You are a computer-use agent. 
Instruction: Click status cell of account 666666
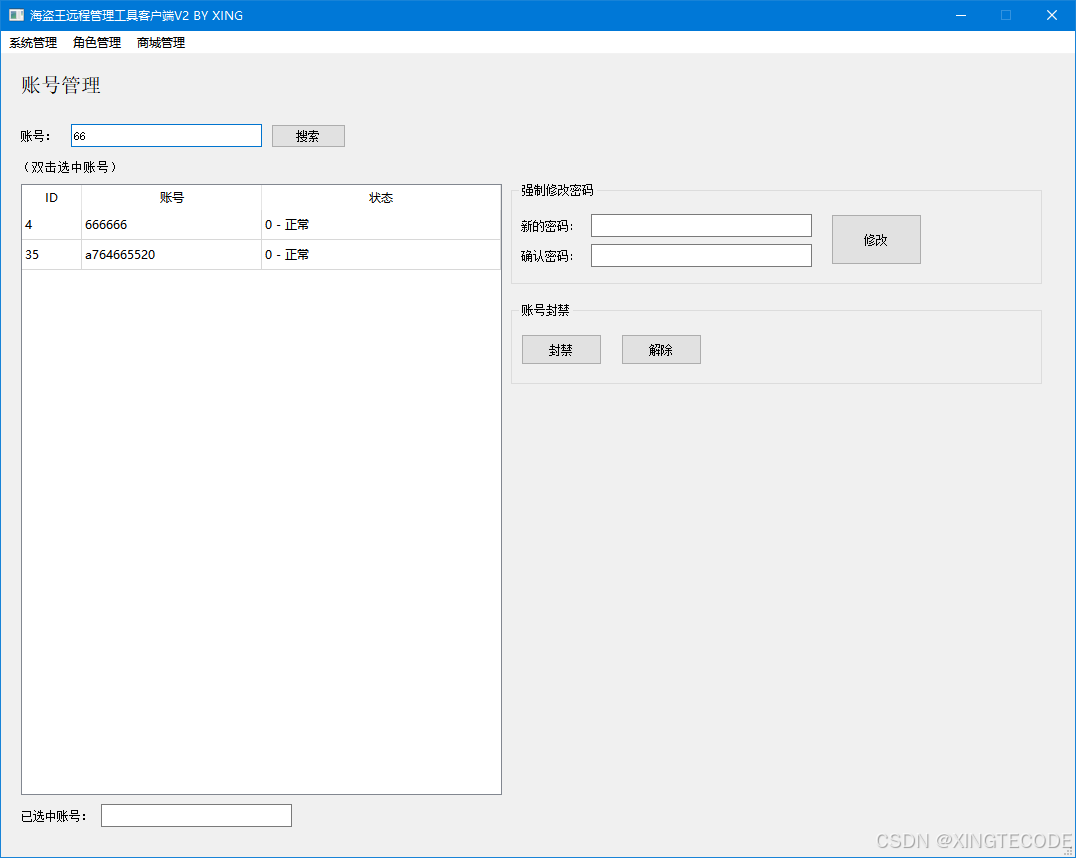pyautogui.click(x=381, y=224)
